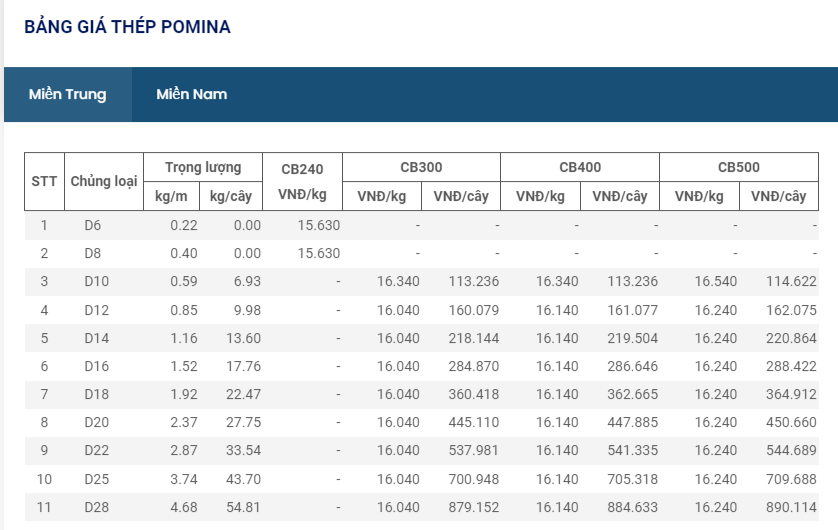This screenshot has width=838, height=530.
Task: Click the D28 product type cell
Action: [x=97, y=507]
